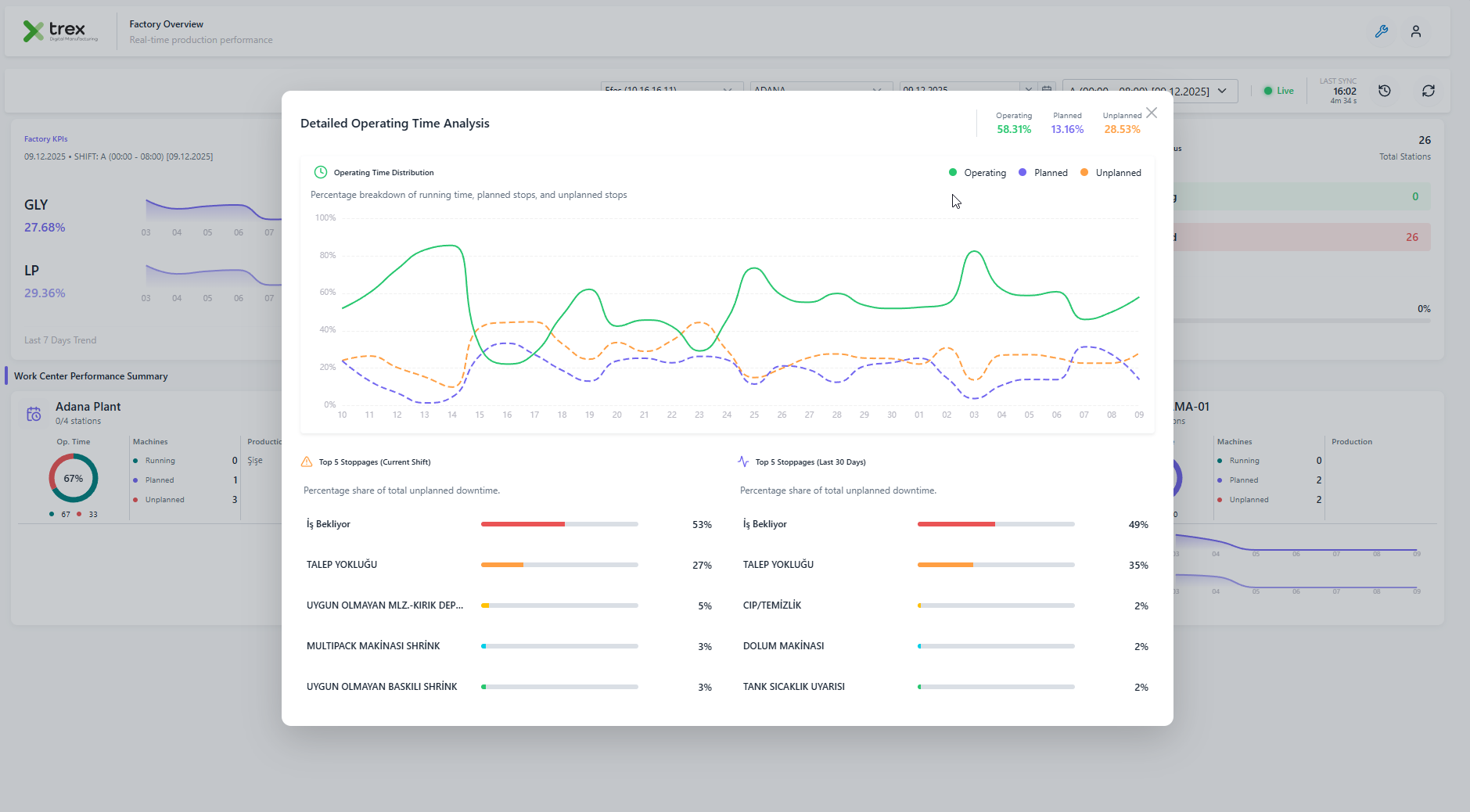Click the TALEP YOKLUĞU label under Current Shift
Viewport: 1470px width, 812px height.
pyautogui.click(x=342, y=565)
